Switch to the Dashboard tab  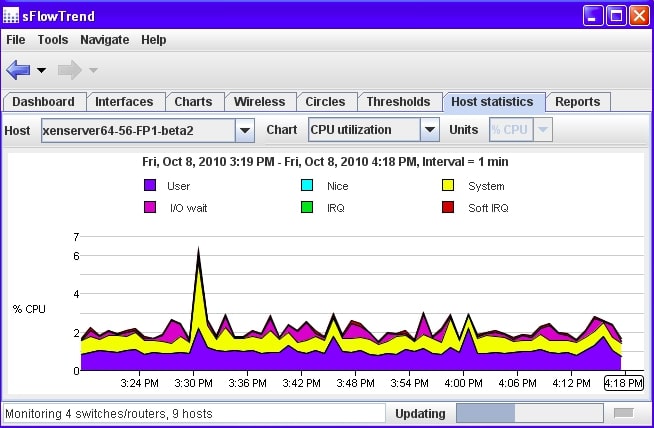tap(44, 102)
